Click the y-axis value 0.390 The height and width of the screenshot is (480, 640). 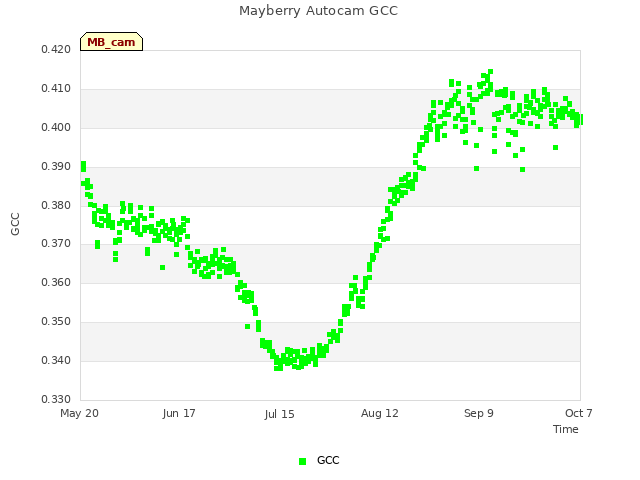point(56,167)
